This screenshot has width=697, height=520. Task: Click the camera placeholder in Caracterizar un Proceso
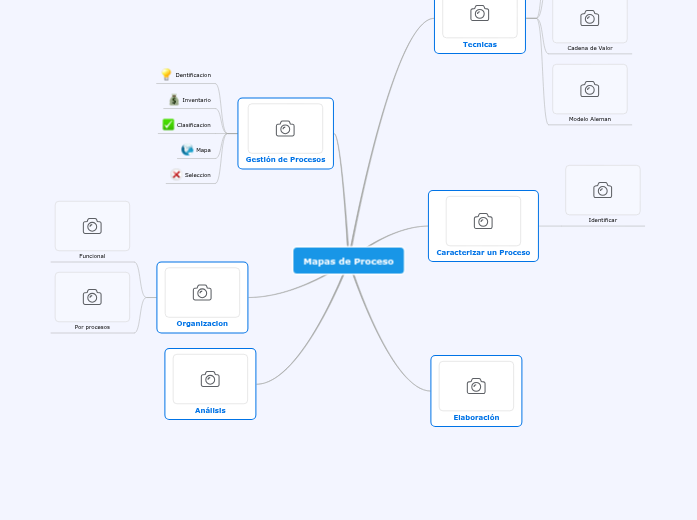click(x=483, y=221)
